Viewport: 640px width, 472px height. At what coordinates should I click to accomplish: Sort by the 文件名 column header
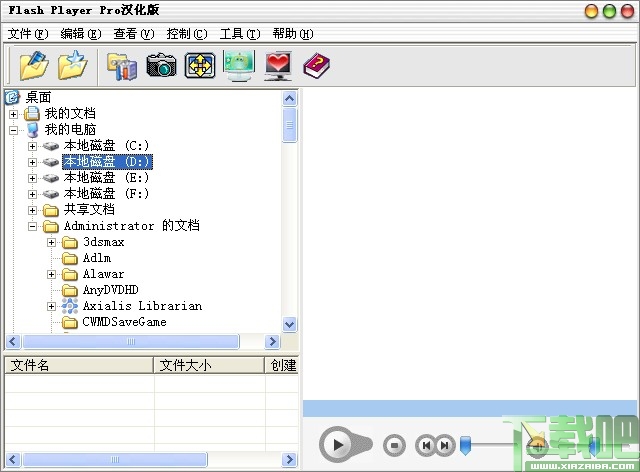pyautogui.click(x=79, y=365)
